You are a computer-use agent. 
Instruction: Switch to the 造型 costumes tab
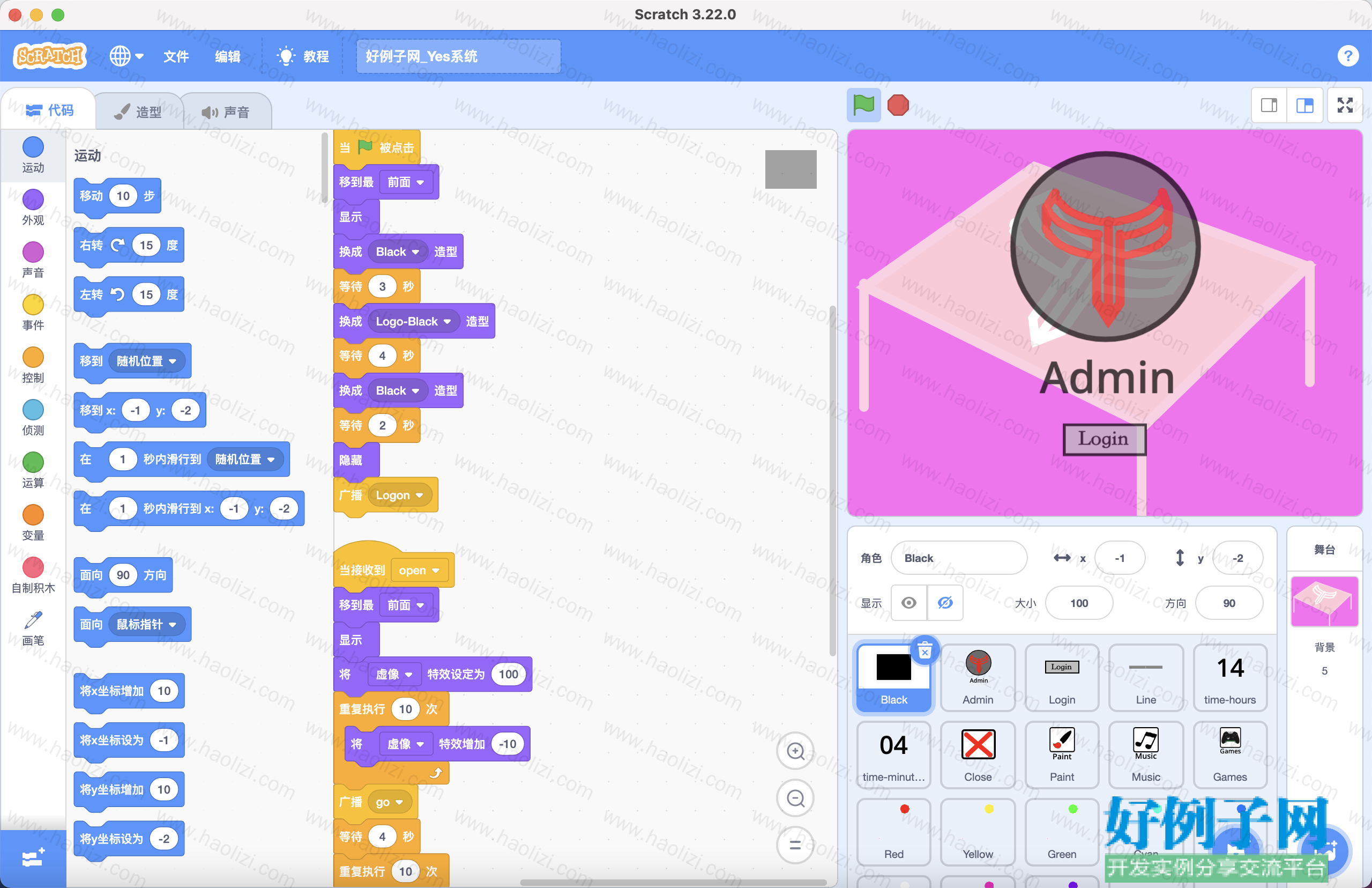(138, 112)
